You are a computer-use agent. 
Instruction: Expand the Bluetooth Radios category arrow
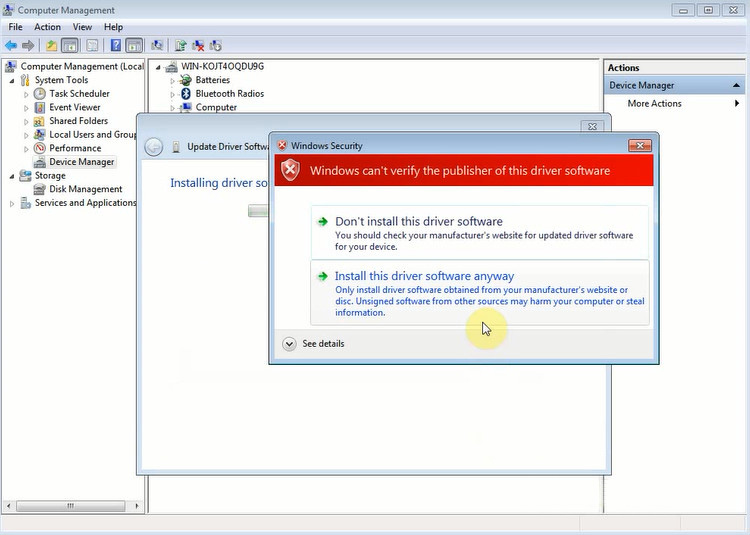(173, 95)
